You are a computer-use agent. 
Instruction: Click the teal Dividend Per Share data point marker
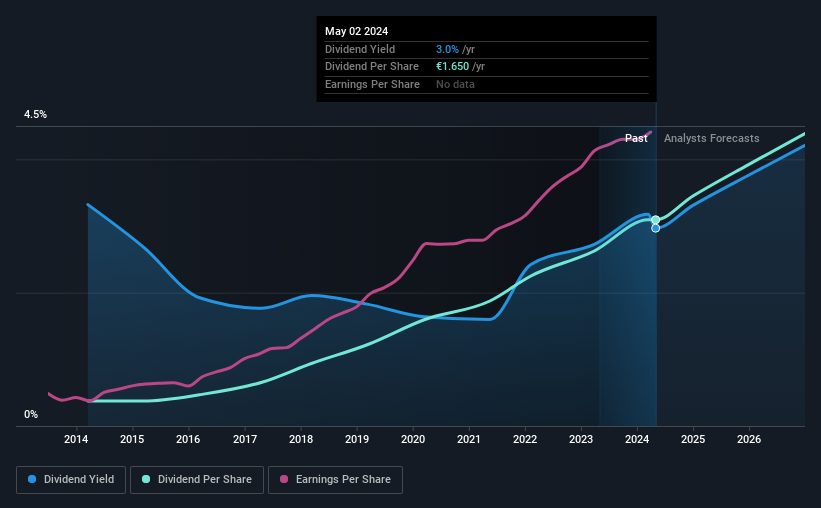[x=656, y=220]
